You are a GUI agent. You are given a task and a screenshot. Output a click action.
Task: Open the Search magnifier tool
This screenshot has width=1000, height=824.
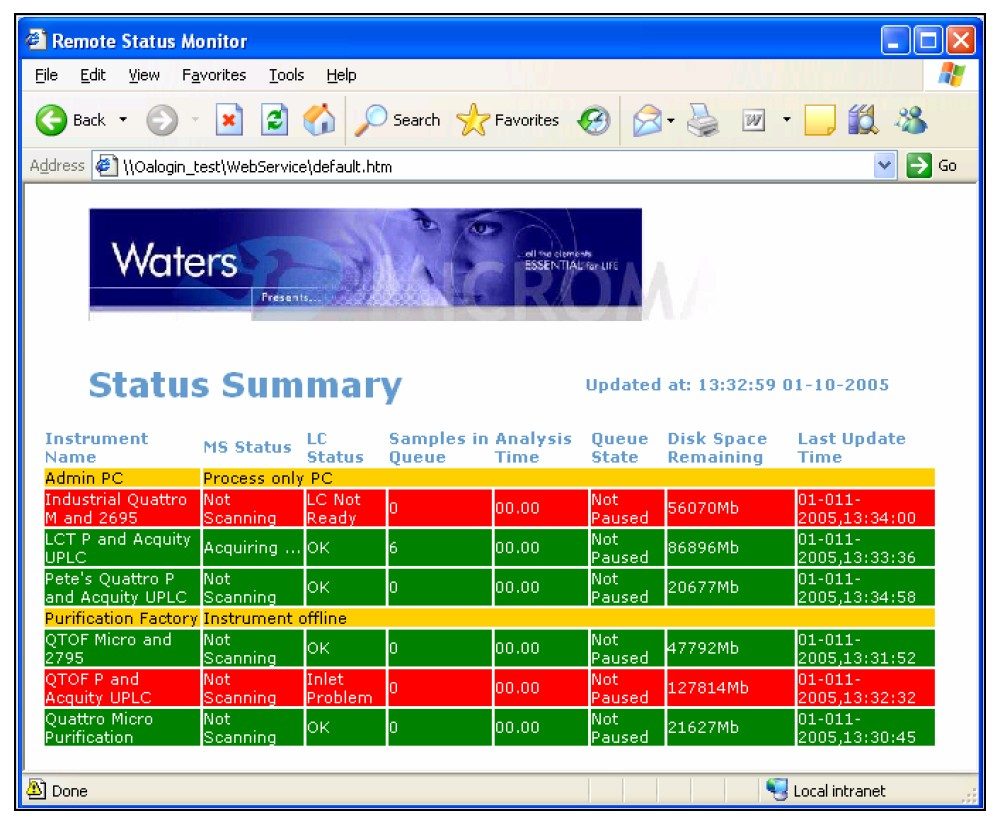coord(397,120)
